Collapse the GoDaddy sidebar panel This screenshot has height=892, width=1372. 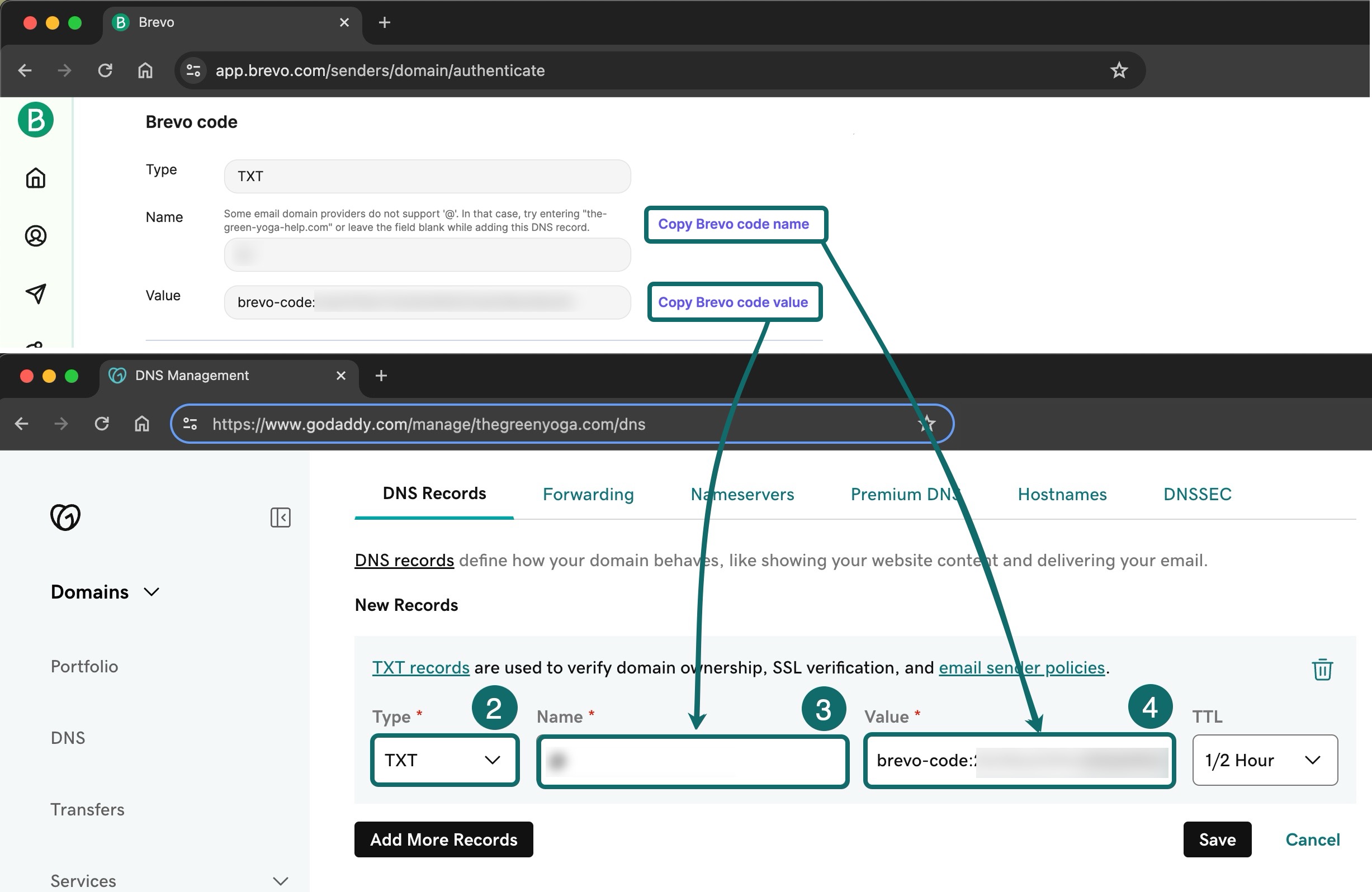[x=280, y=518]
